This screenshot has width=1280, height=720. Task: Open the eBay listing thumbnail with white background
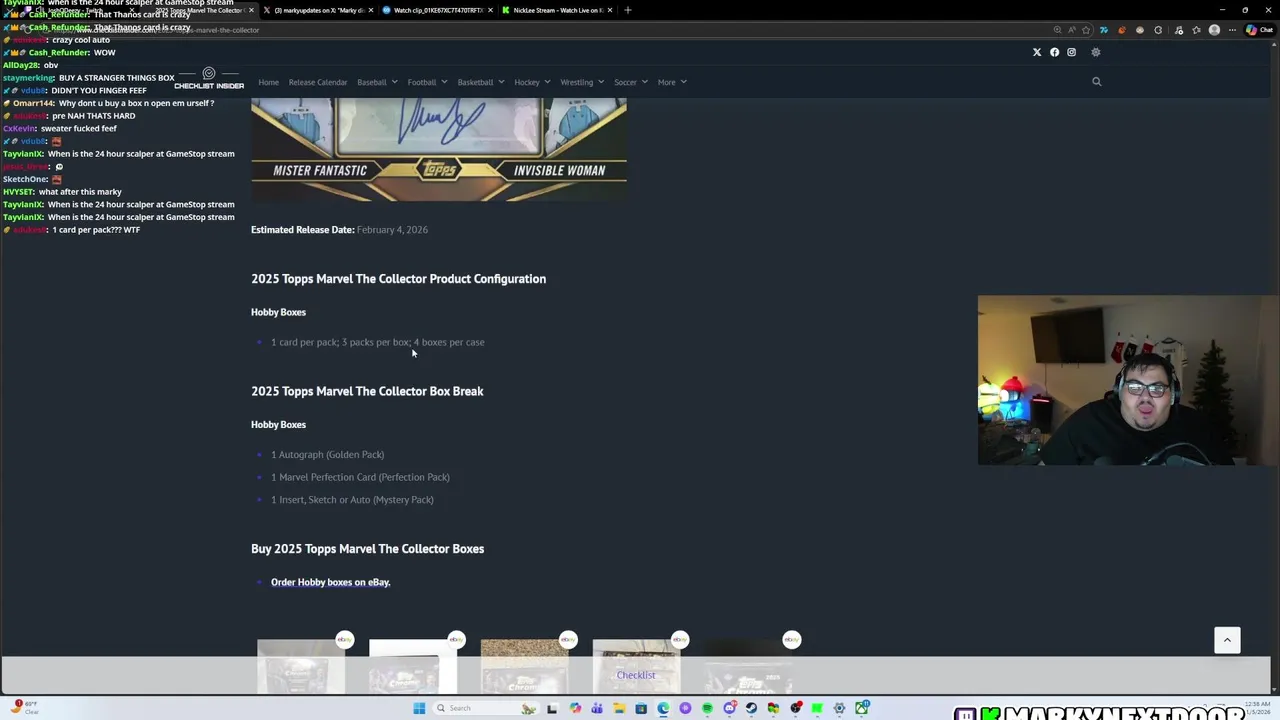(x=412, y=667)
